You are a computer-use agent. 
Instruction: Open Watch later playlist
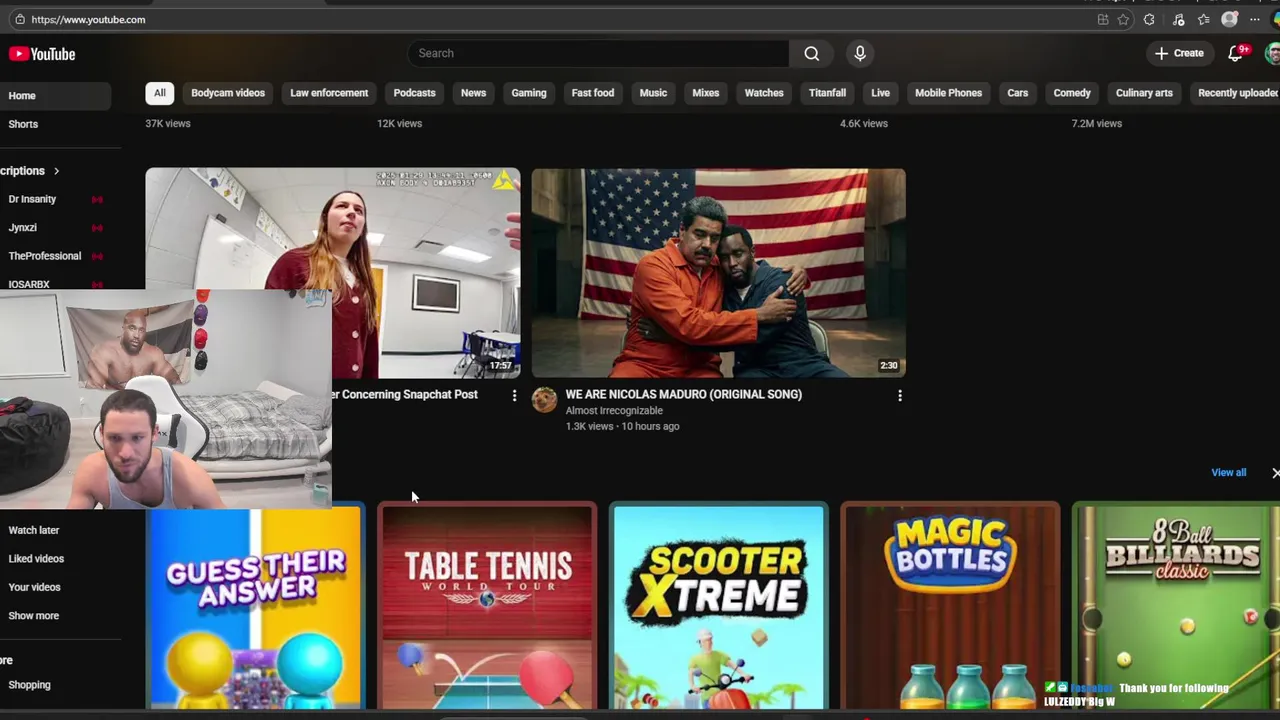(34, 531)
